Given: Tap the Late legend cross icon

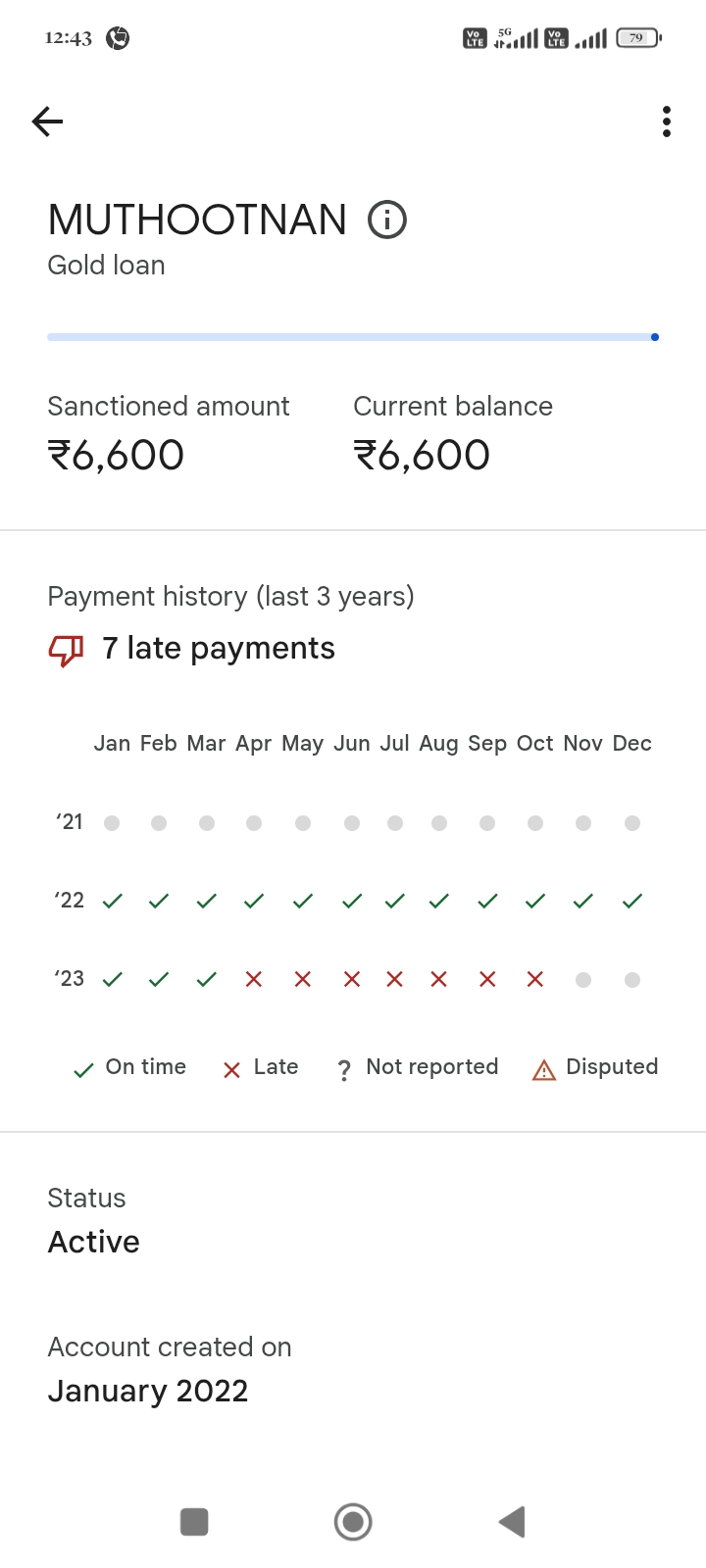Looking at the screenshot, I should [x=232, y=1070].
